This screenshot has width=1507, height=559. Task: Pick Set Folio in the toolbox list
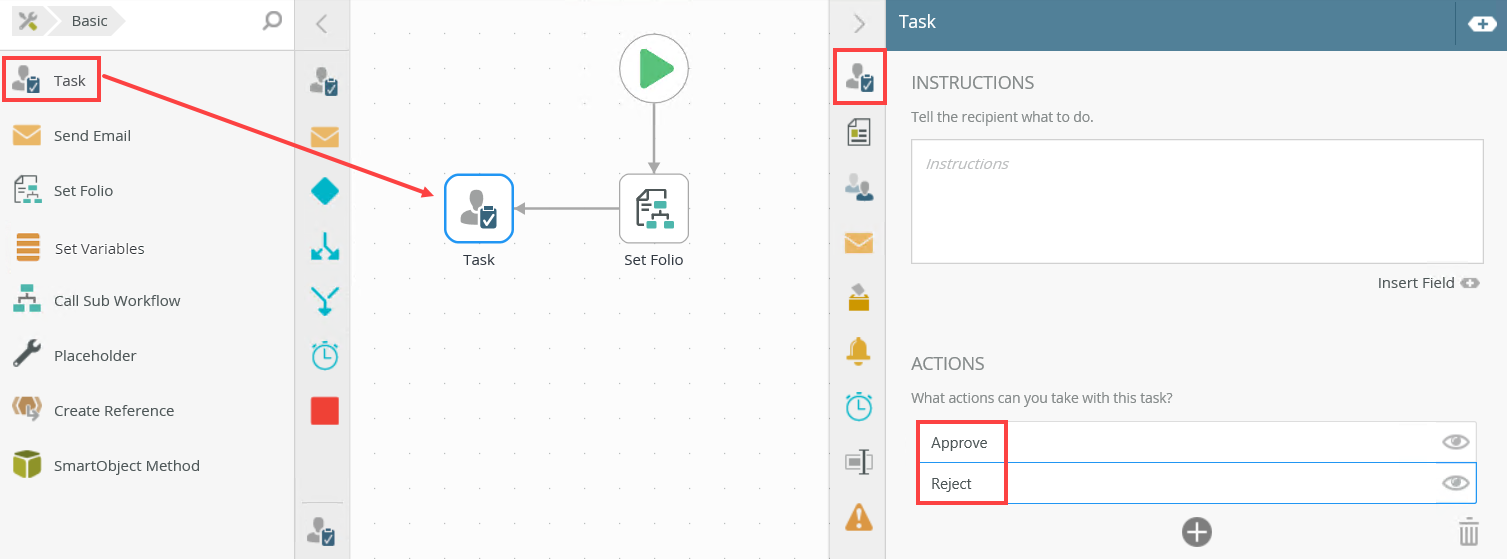coord(62,191)
